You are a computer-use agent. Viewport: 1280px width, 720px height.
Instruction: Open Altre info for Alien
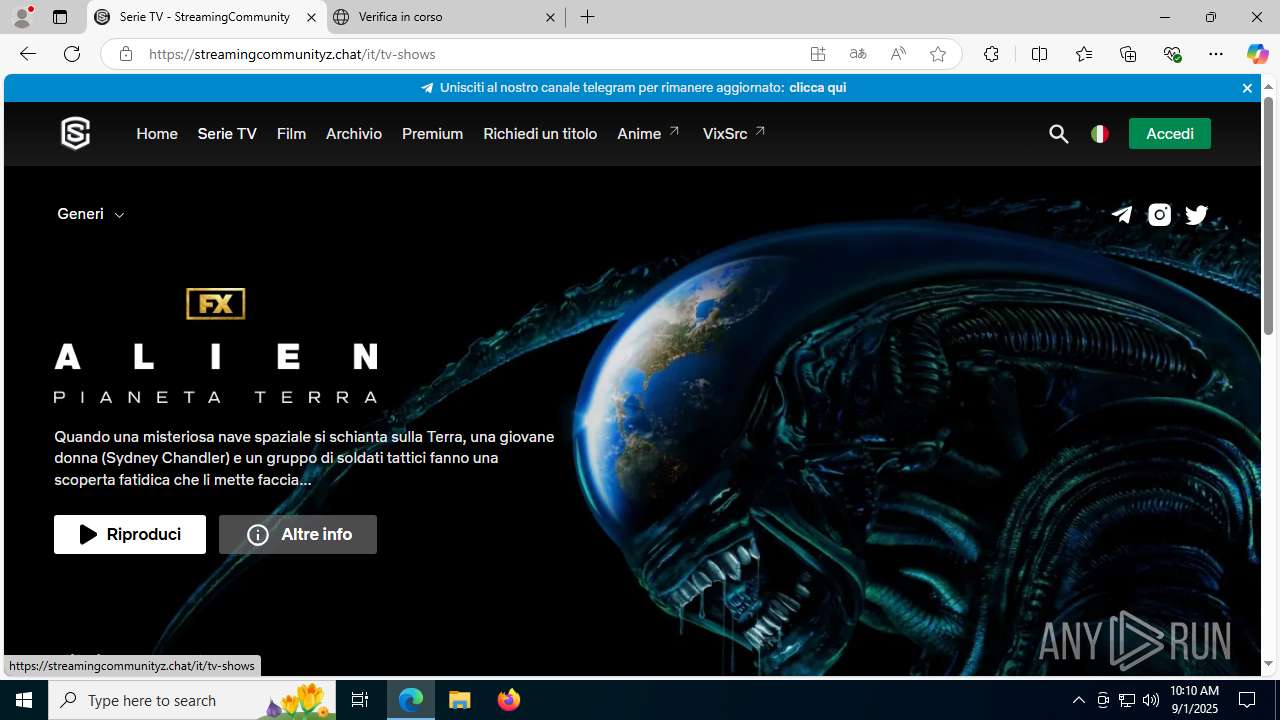(x=298, y=535)
